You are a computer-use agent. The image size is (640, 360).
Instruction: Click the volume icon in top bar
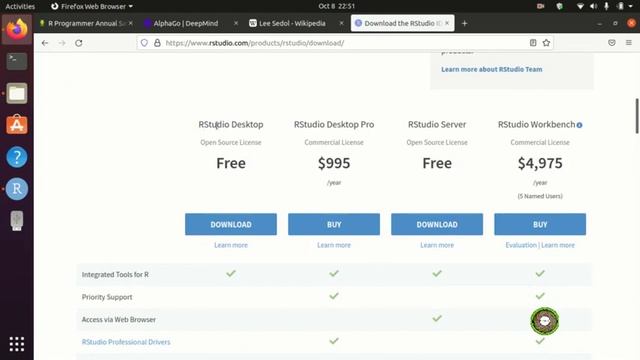pos(593,6)
